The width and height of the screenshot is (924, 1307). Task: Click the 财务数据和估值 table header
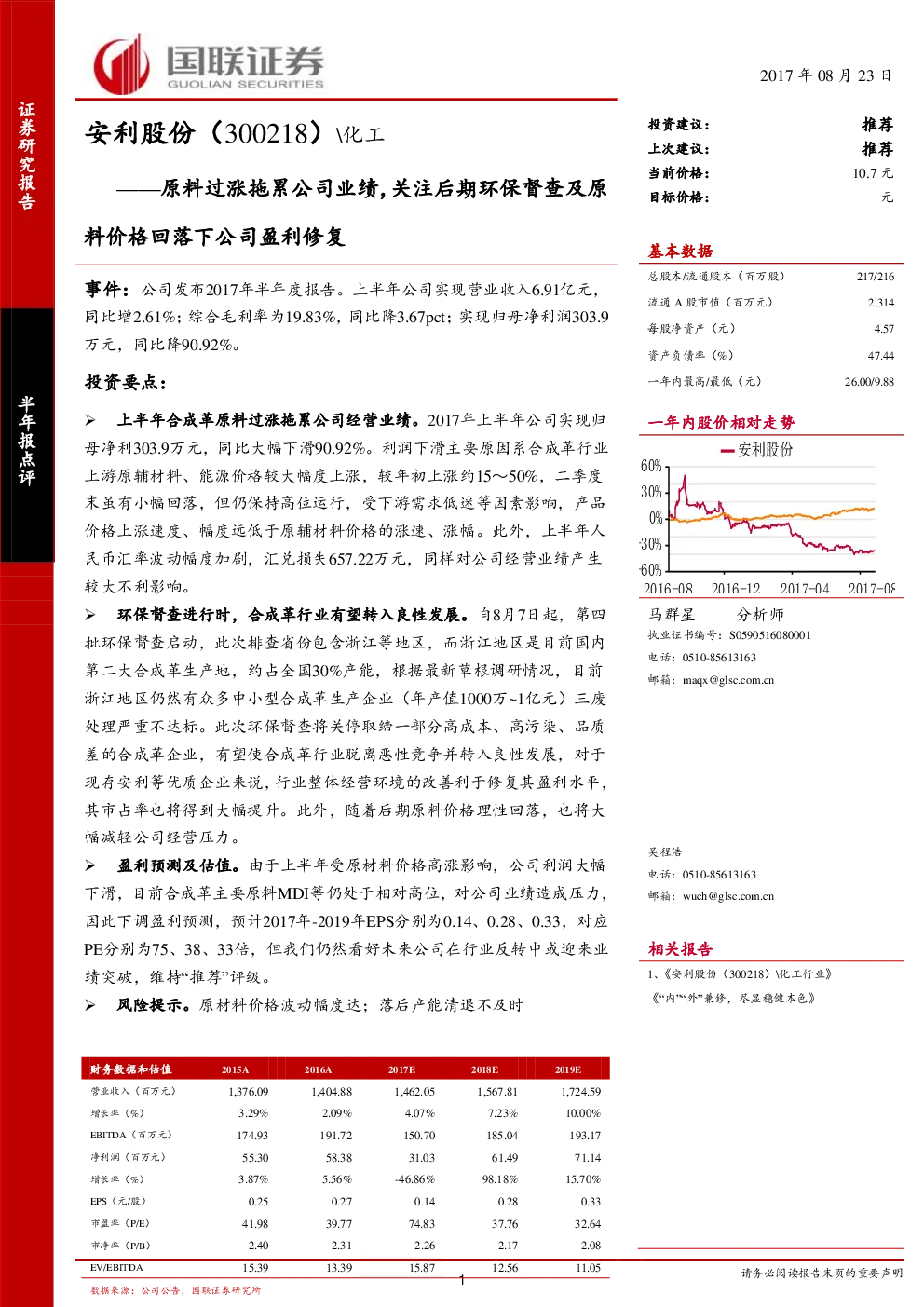[x=130, y=1069]
